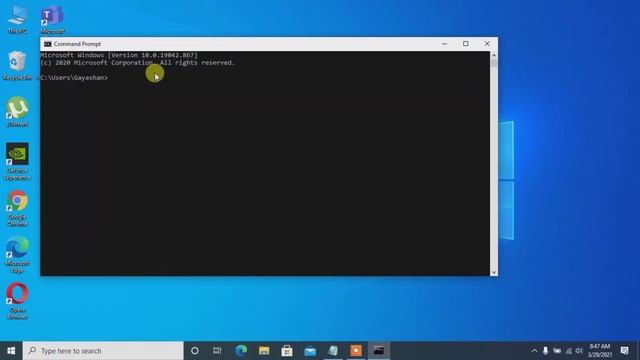Open the Action Center notifications
This screenshot has height=360, width=640.
pos(624,351)
